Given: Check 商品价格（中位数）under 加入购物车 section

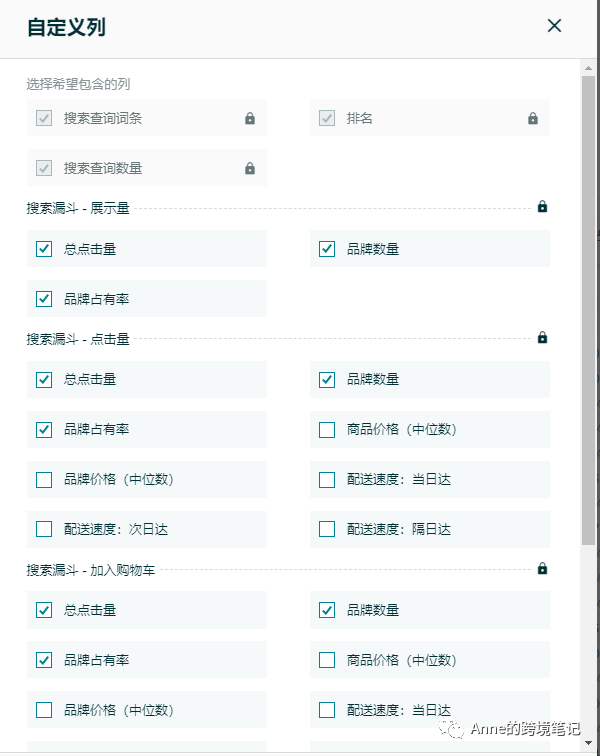Looking at the screenshot, I should point(327,660).
